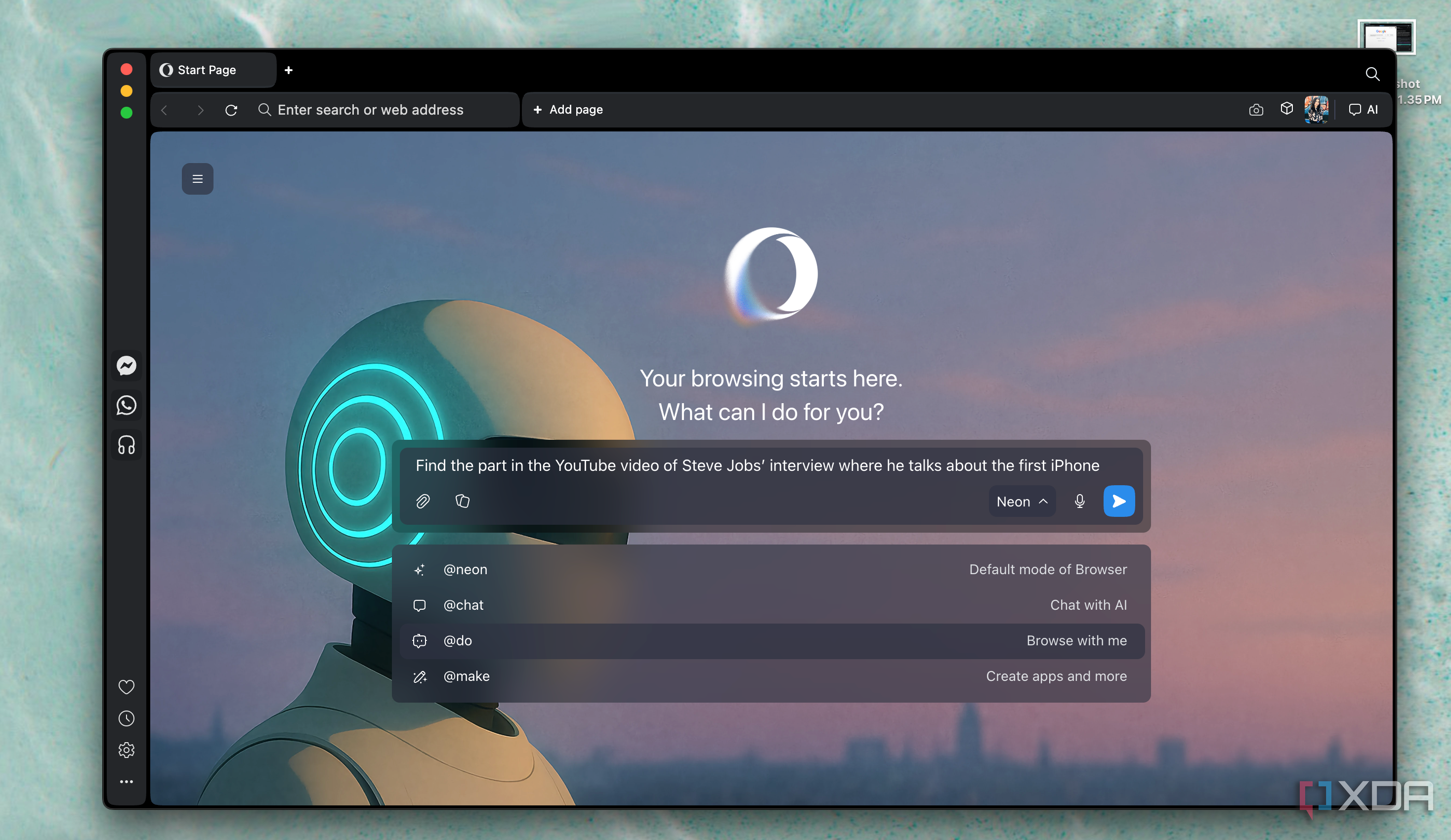Screen dimensions: 1451x840
Task: Open the music player headphones icon
Action: click(x=126, y=445)
